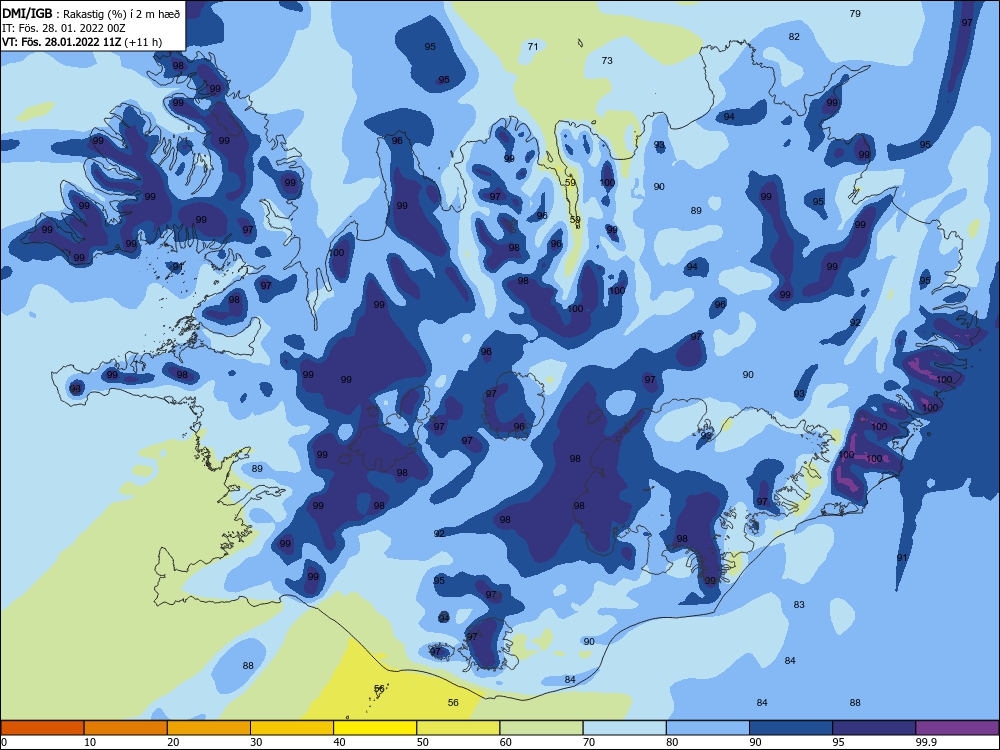Choose the 30–40 golden legend swatch
Viewport: 1000px width, 750px height.
pyautogui.click(x=292, y=728)
